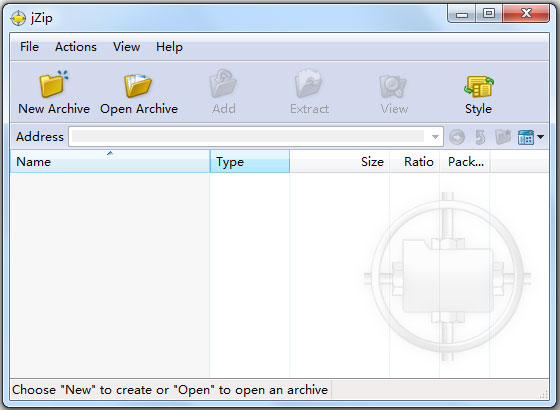Click the Add files toolbar icon

point(223,84)
